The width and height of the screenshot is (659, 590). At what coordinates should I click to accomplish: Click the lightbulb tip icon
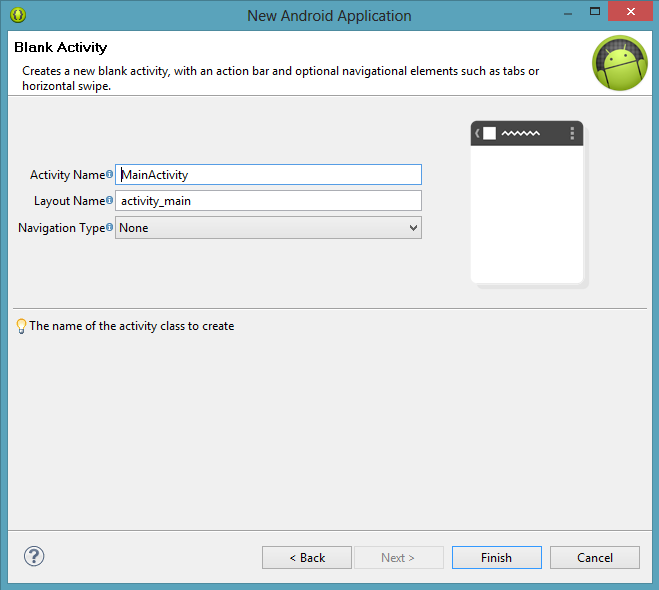(x=21, y=326)
